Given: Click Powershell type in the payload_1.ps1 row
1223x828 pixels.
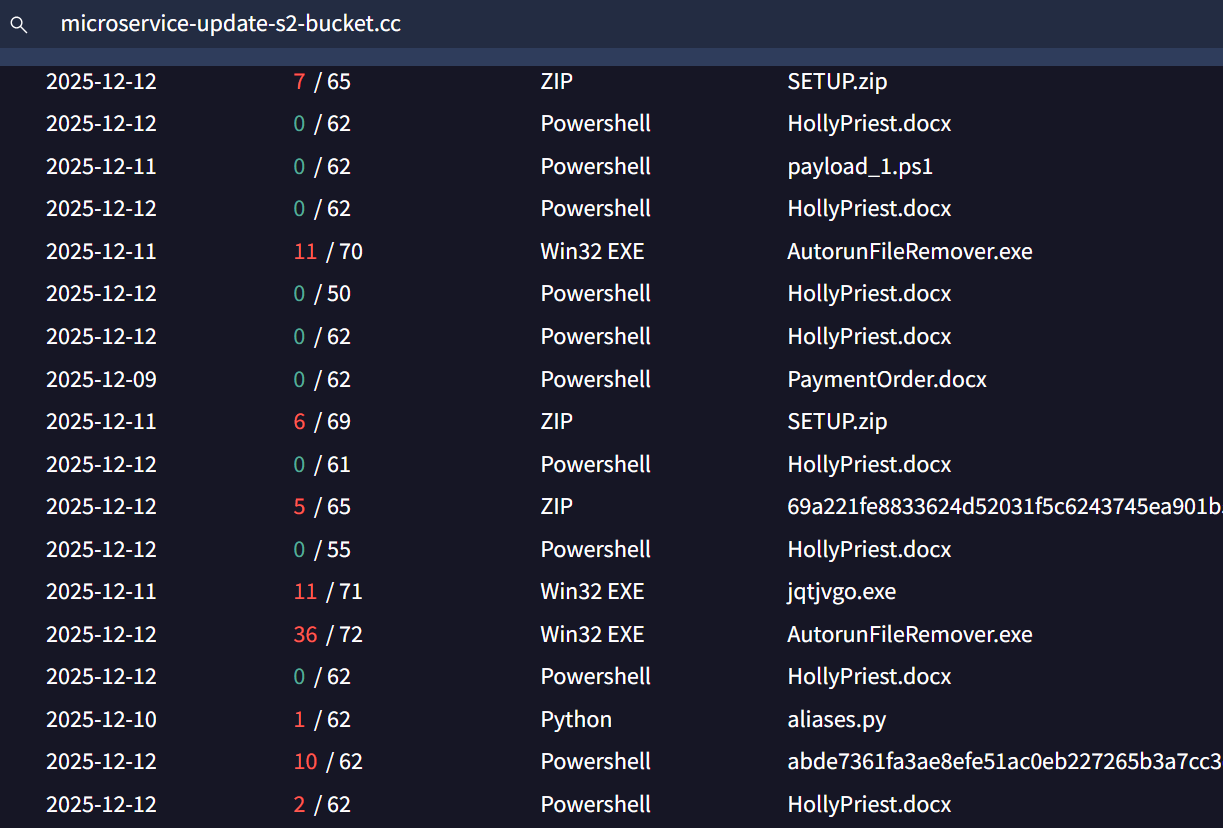Looking at the screenshot, I should point(596,166).
